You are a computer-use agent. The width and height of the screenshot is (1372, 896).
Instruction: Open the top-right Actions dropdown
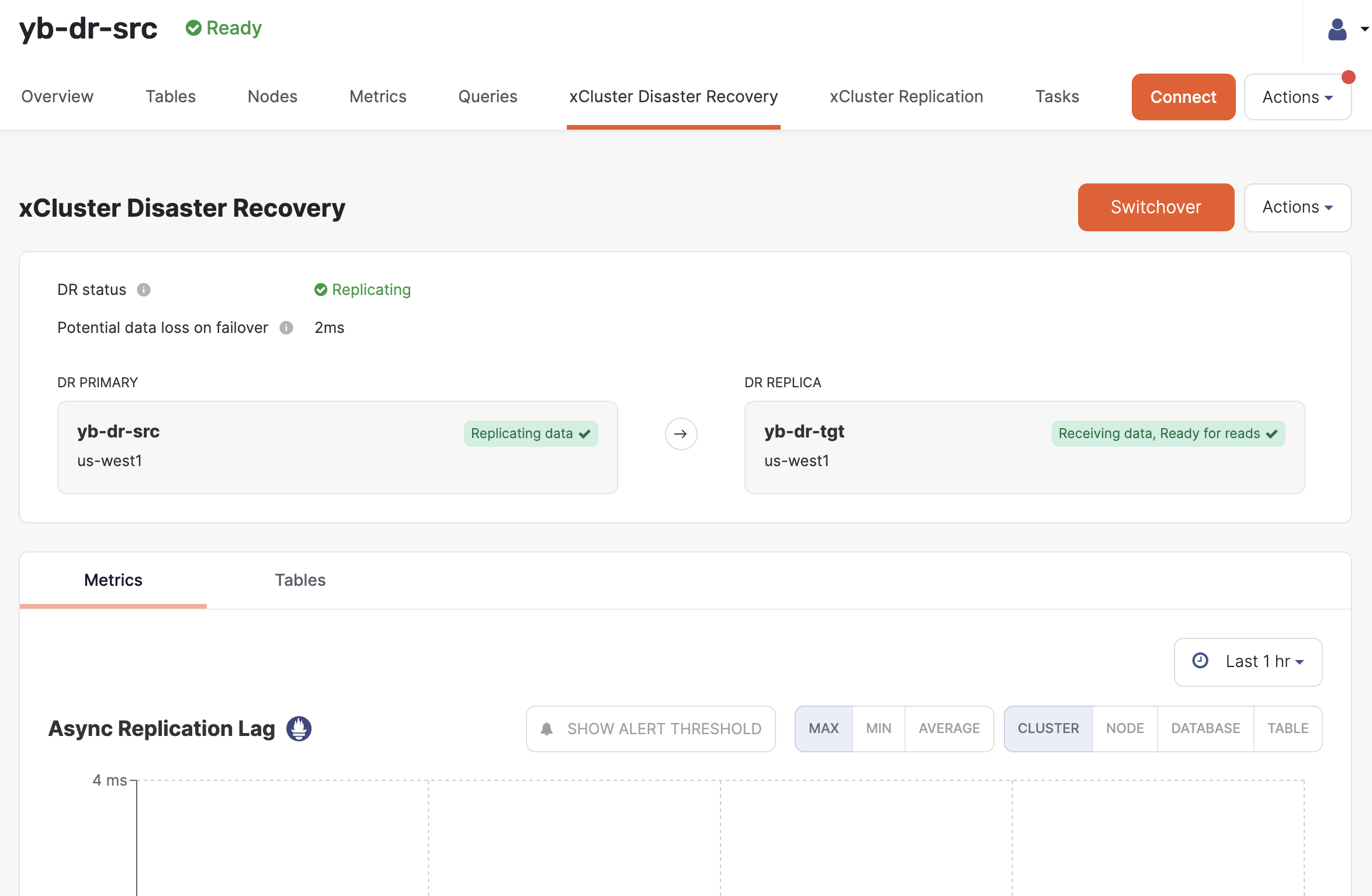click(1297, 96)
